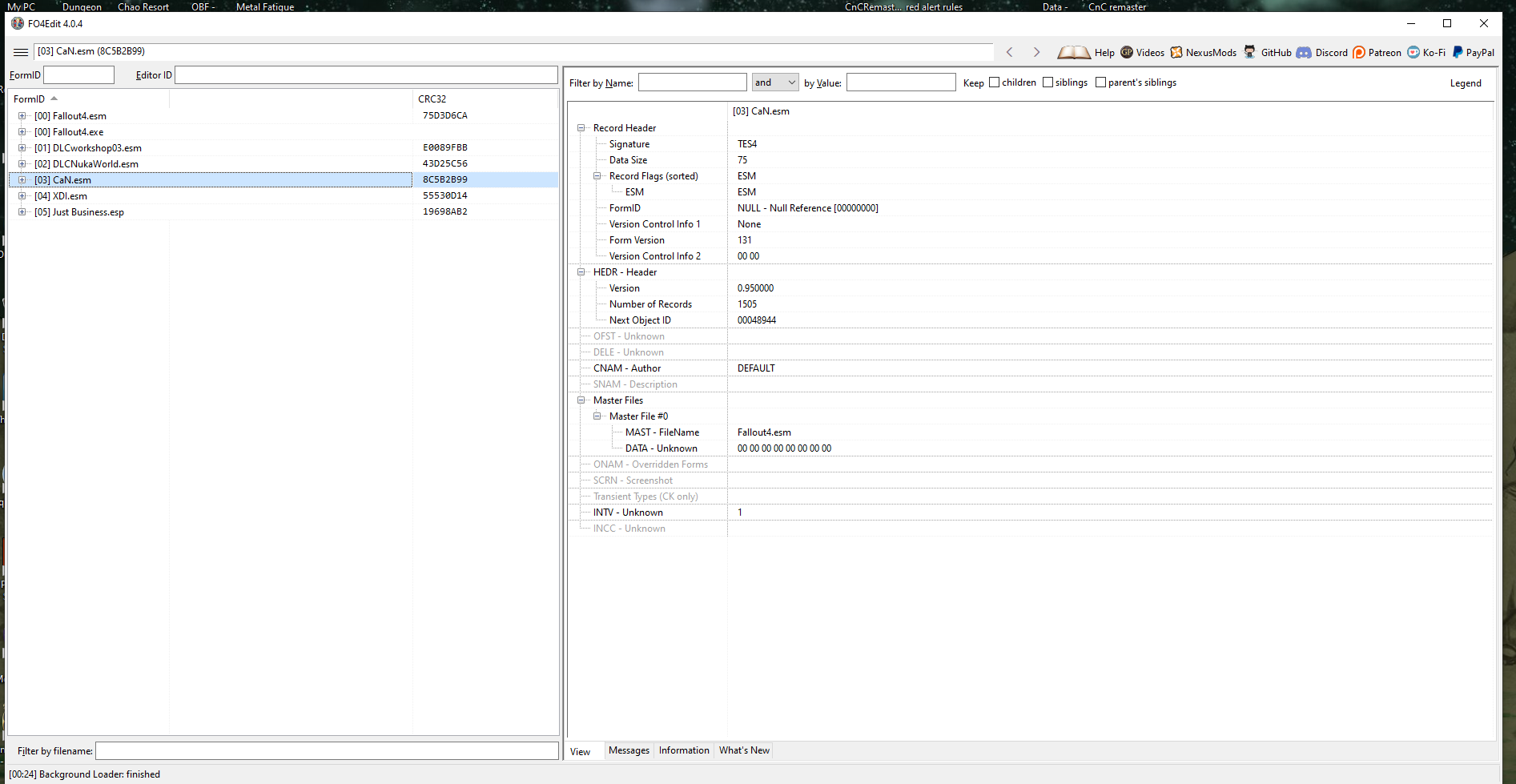Click the [03] CaN.esm view column header
Viewport: 1516px width, 784px height.
pyautogui.click(x=1109, y=111)
